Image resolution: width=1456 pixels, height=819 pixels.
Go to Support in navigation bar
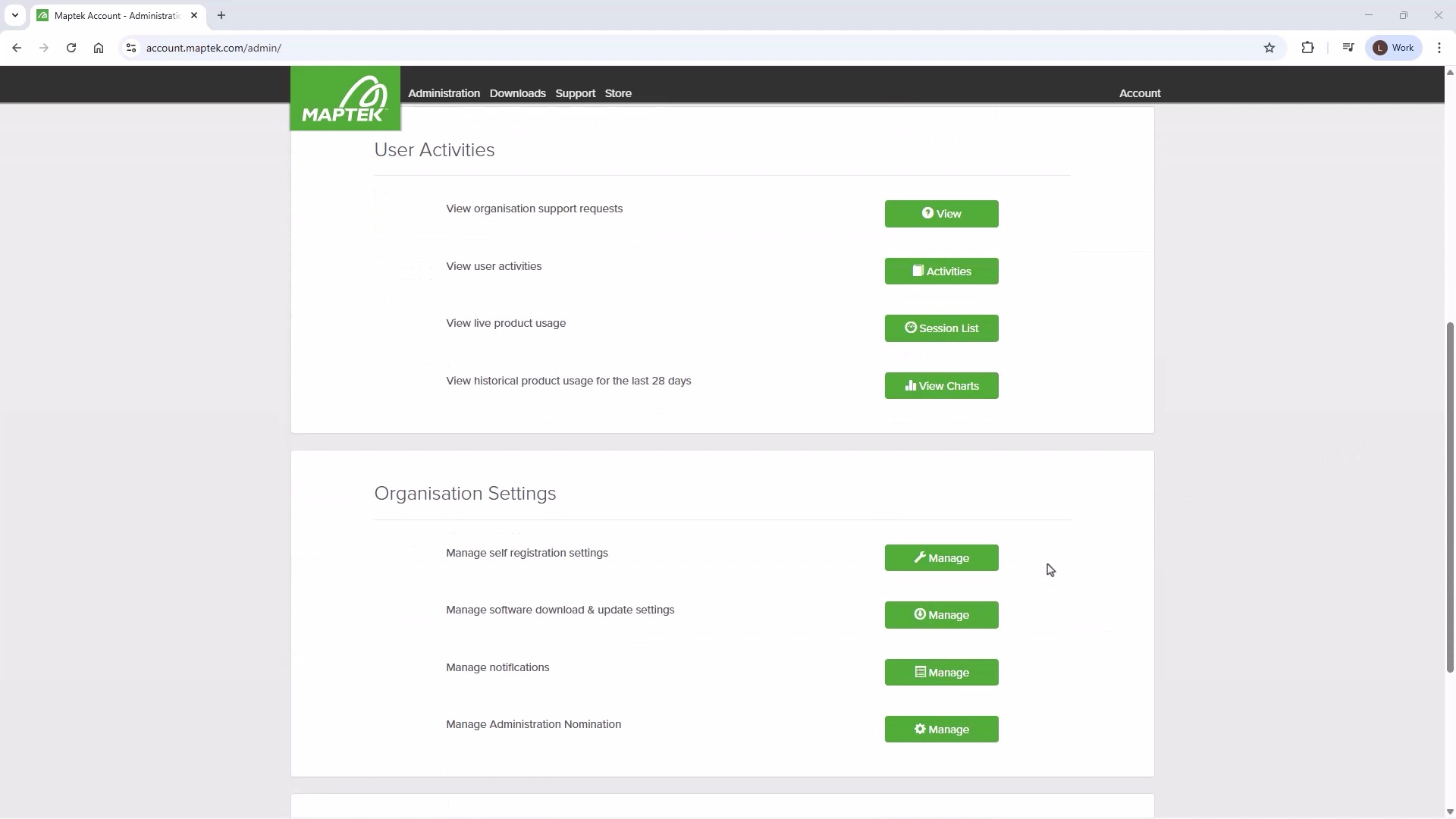(x=575, y=93)
